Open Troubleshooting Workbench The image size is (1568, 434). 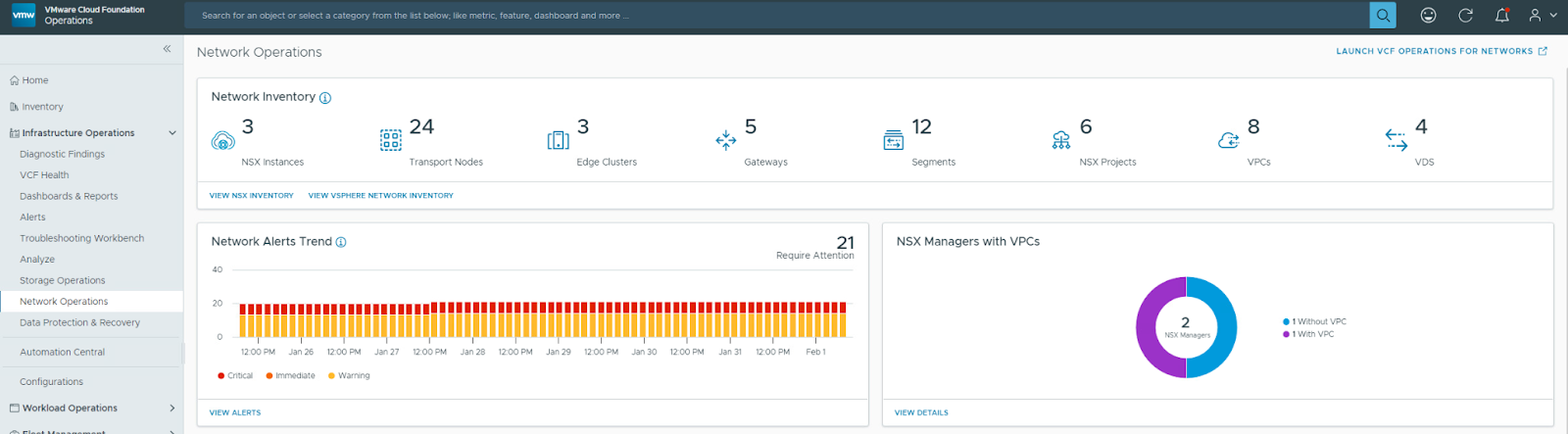click(81, 238)
